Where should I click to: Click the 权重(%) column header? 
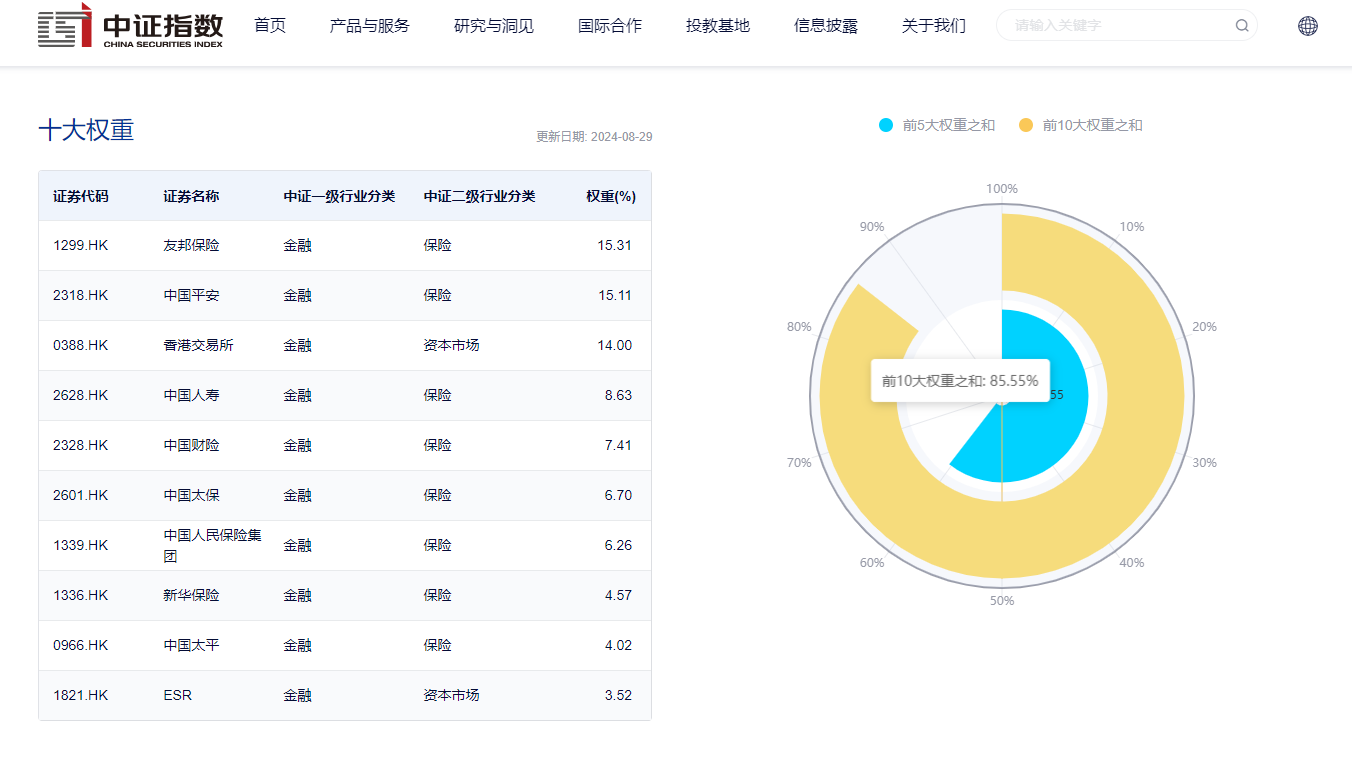click(611, 196)
